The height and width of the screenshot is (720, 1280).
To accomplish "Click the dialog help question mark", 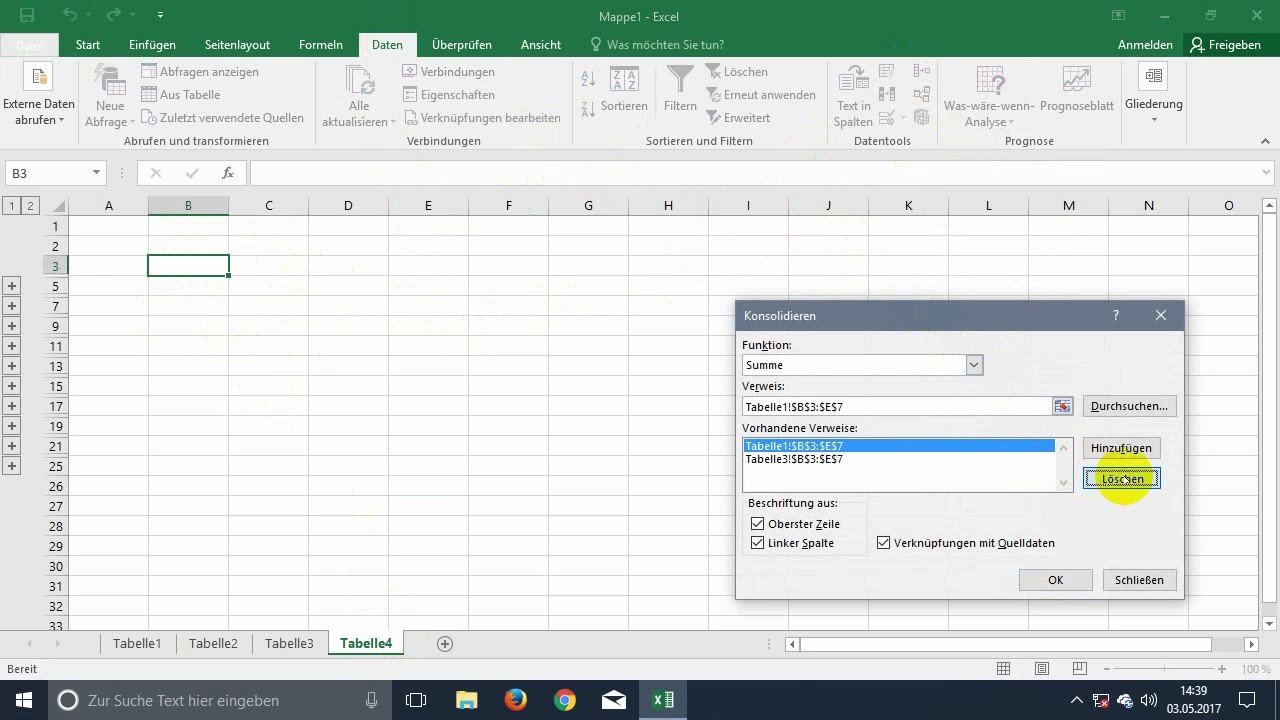I will pyautogui.click(x=1116, y=316).
